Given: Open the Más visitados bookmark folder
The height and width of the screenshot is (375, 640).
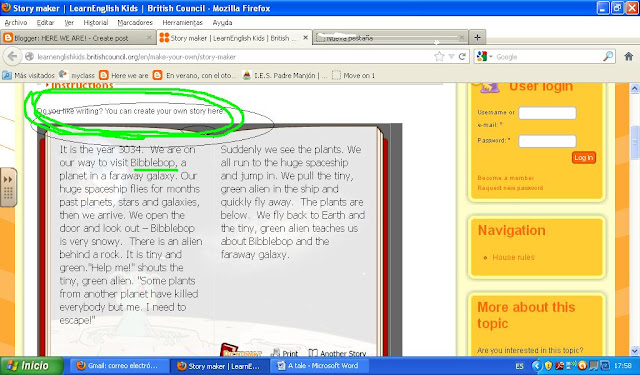Looking at the screenshot, I should pos(28,75).
